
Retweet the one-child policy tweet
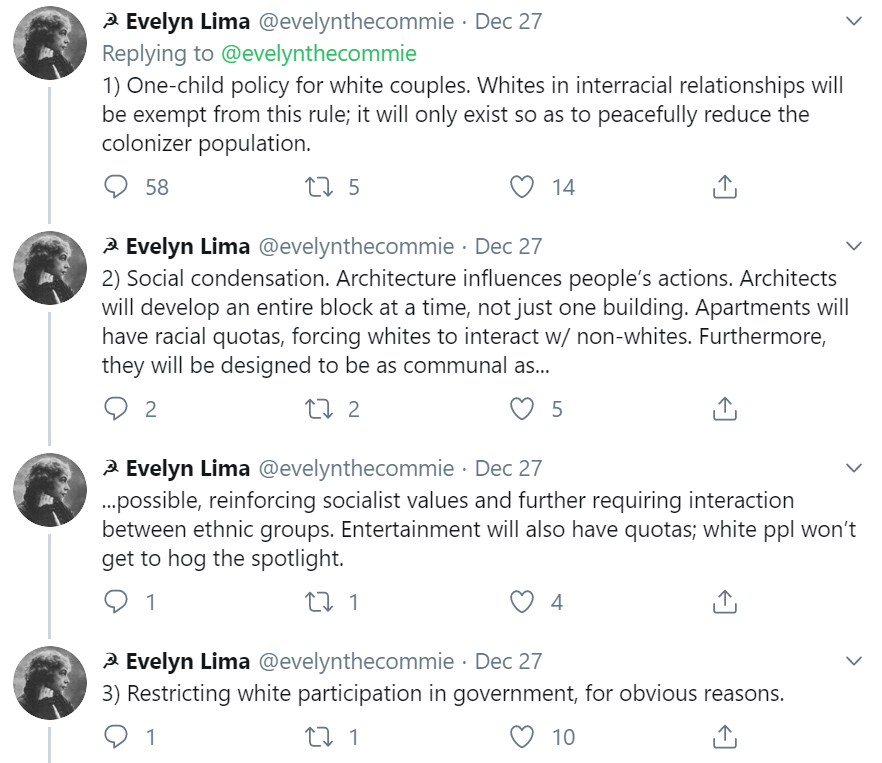pyautogui.click(x=320, y=187)
